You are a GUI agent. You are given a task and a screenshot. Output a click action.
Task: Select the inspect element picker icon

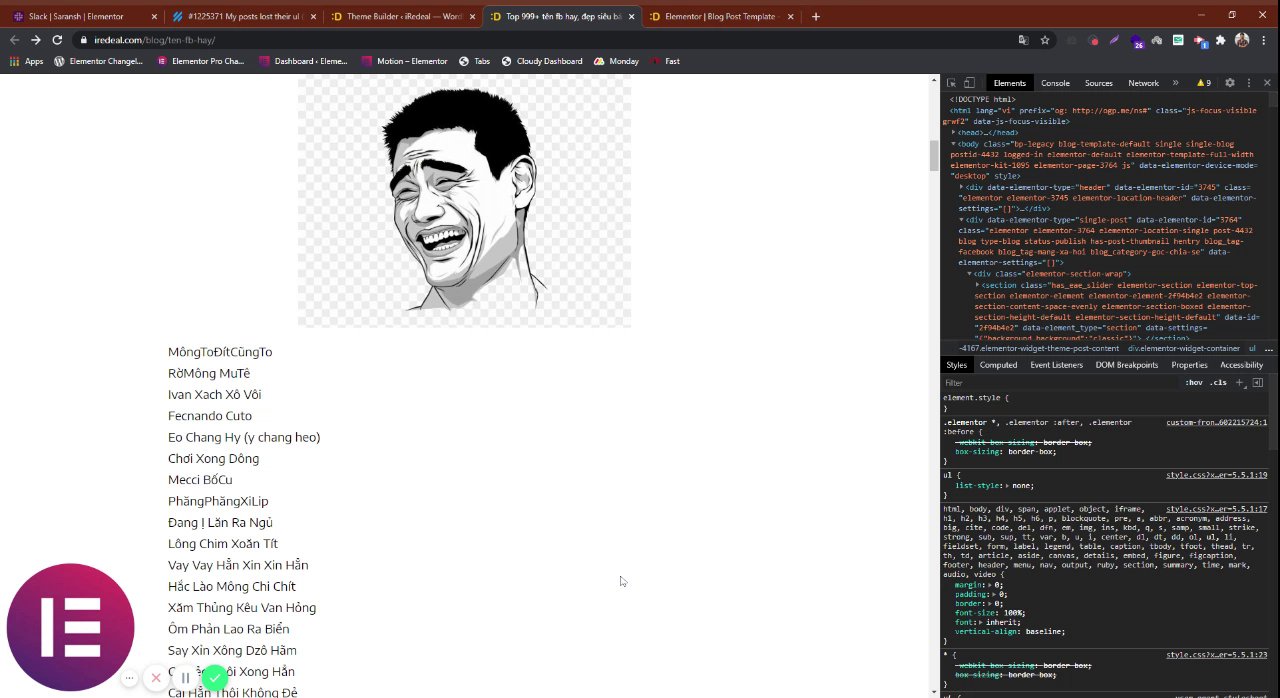(952, 83)
